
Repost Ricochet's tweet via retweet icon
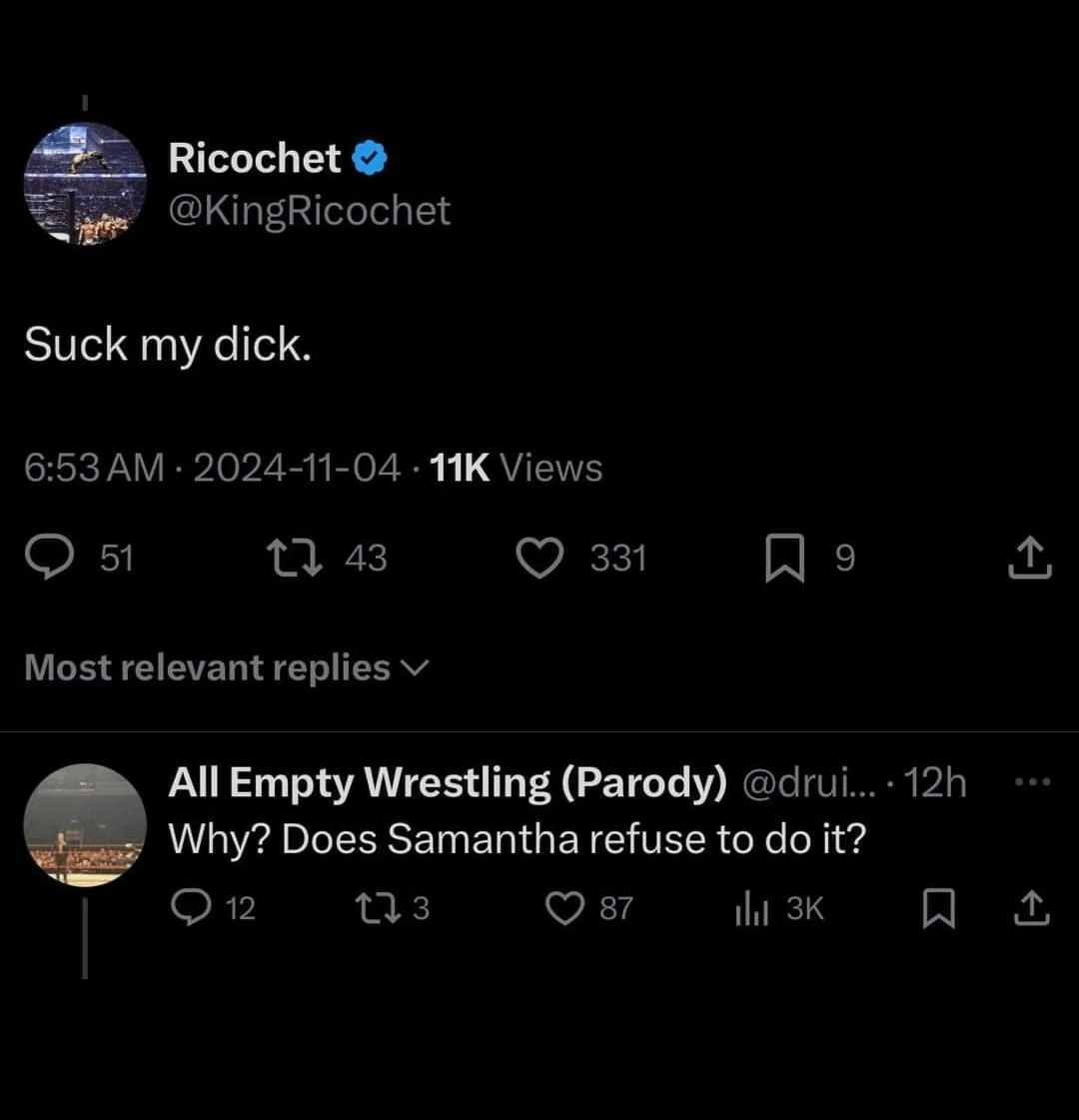pyautogui.click(x=294, y=558)
